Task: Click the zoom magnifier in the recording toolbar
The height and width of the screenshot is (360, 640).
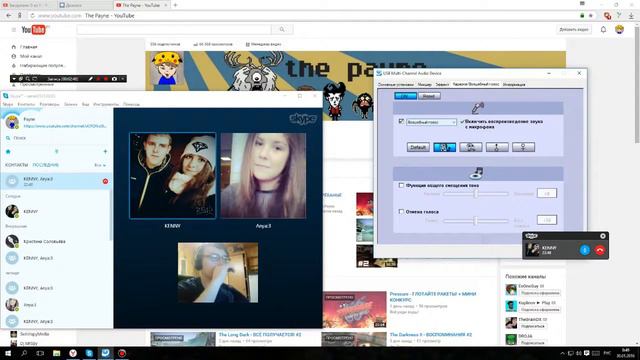Action: click(x=27, y=78)
